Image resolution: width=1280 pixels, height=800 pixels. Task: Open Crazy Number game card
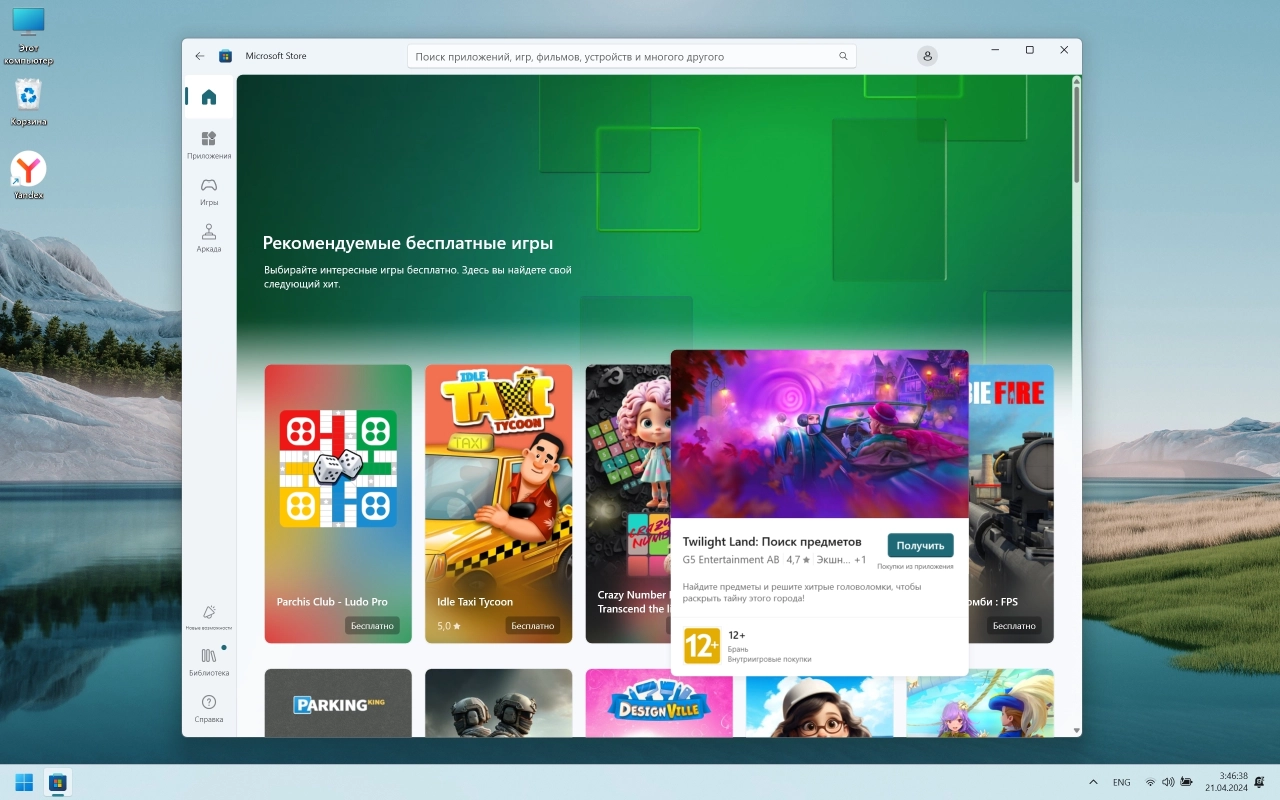click(x=628, y=504)
